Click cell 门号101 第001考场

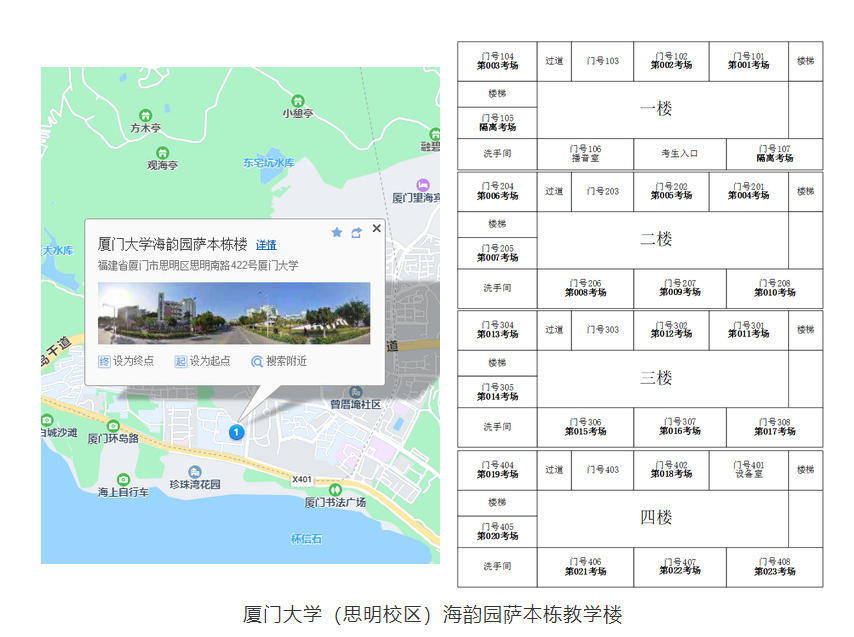coord(749,61)
